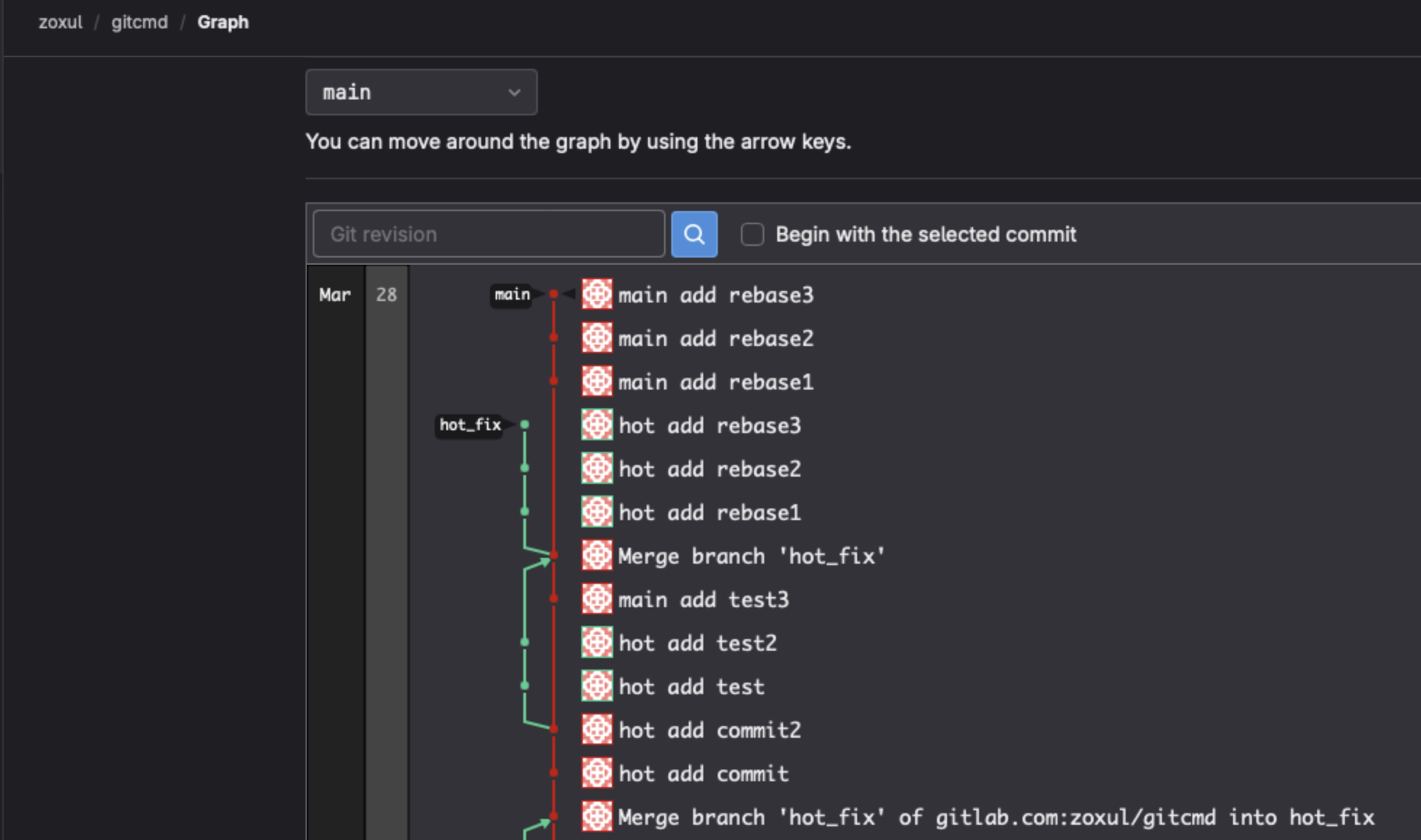
Task: Go to zoxul breadcrumb link
Action: pyautogui.click(x=60, y=22)
